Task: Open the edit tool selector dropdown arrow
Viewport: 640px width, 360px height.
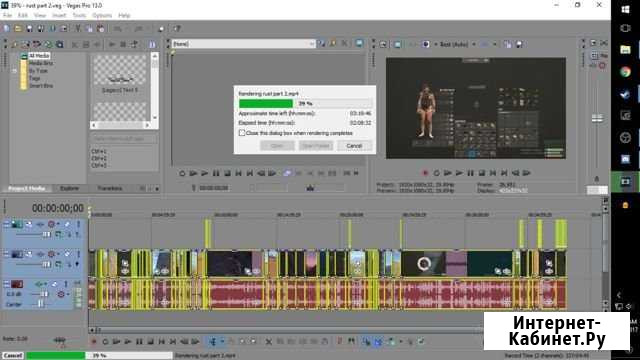Action: (x=222, y=342)
